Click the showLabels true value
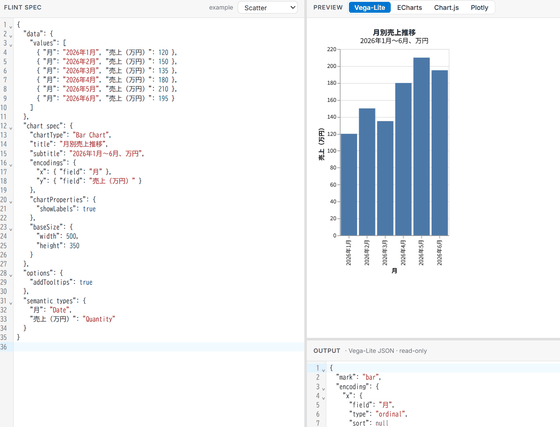This screenshot has width=560, height=427. click(x=89, y=209)
